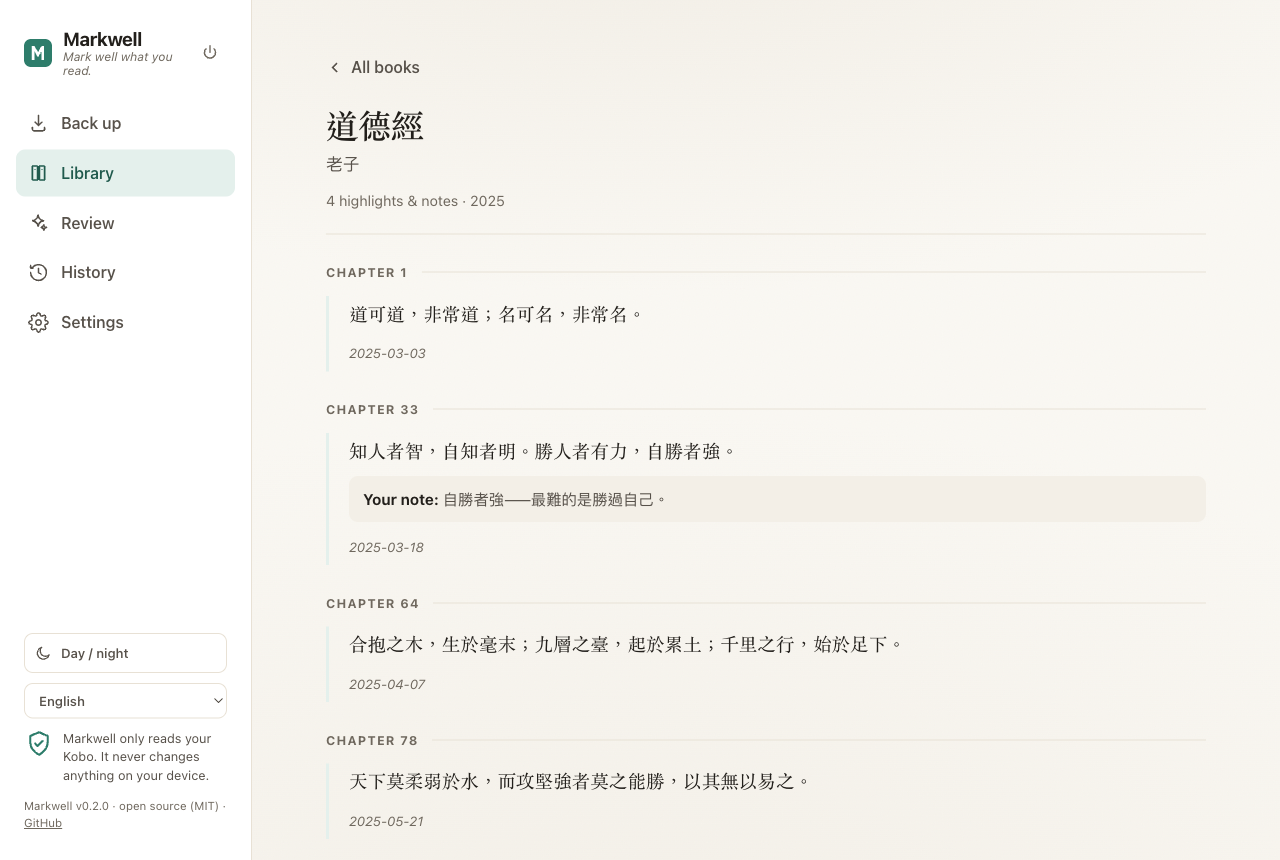
Task: Click the power icon beside Markwell title
Action: pyautogui.click(x=210, y=52)
